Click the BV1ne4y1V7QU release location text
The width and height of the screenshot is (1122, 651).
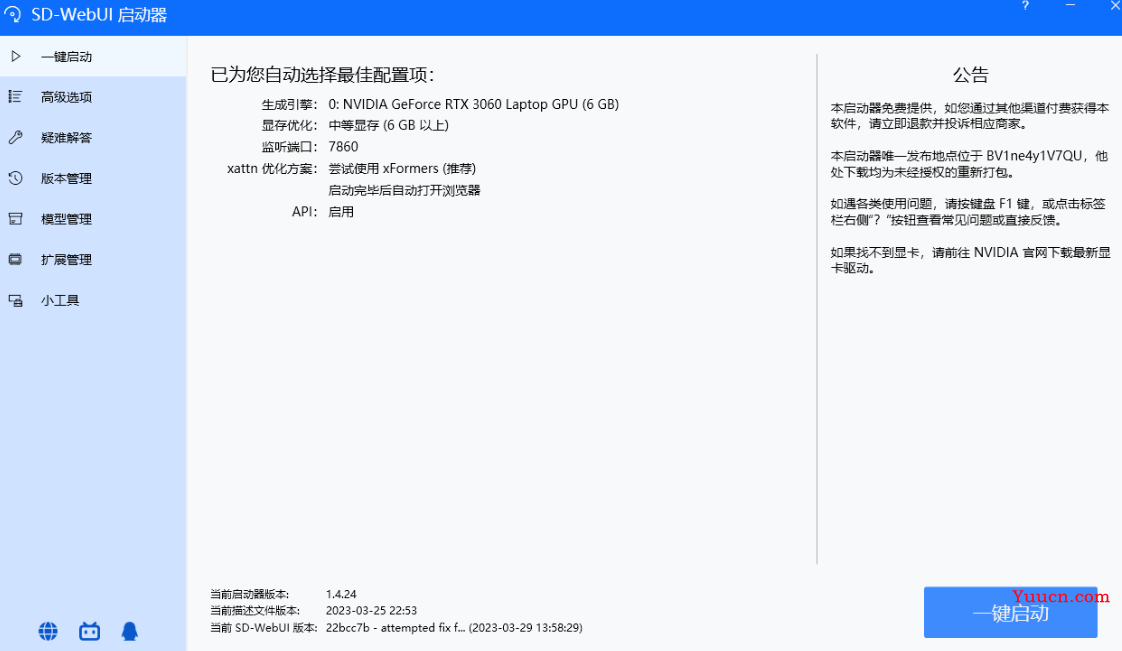(x=1034, y=156)
